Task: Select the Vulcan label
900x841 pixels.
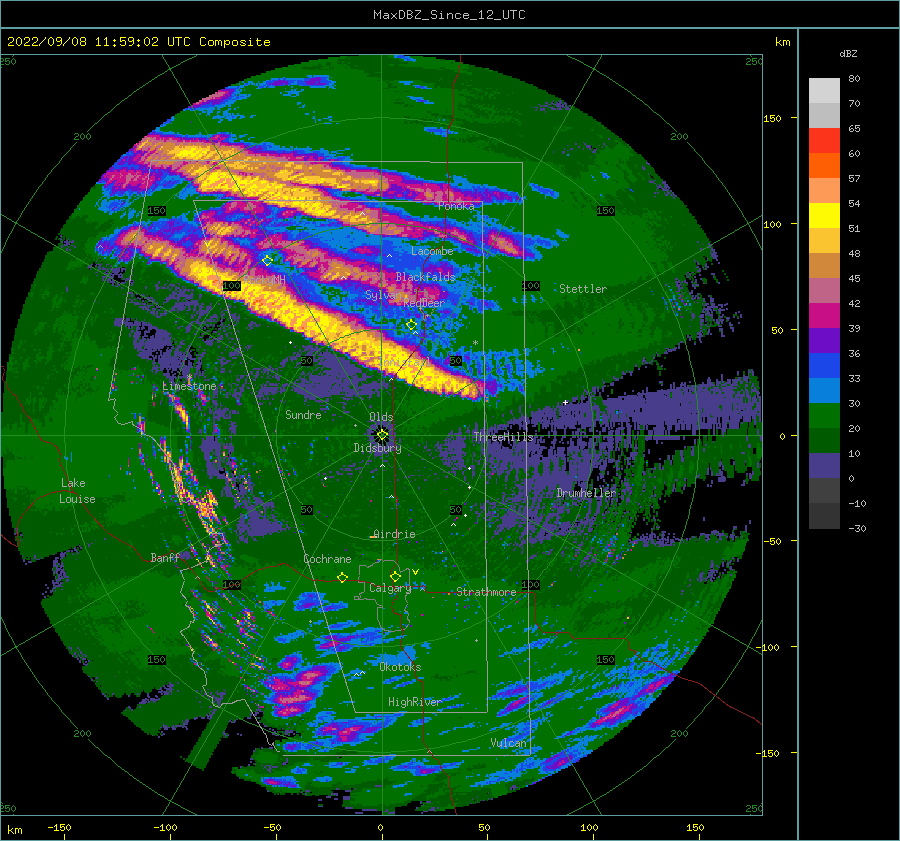Action: [x=509, y=743]
